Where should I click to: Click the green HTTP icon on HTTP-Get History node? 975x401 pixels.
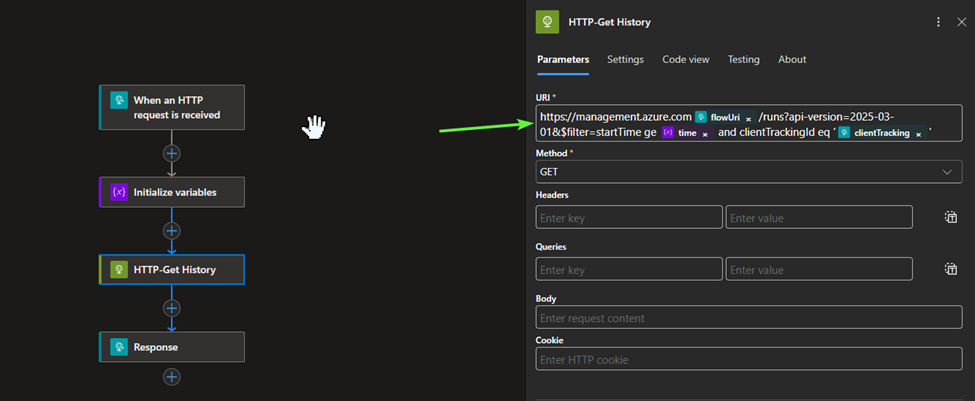[119, 269]
